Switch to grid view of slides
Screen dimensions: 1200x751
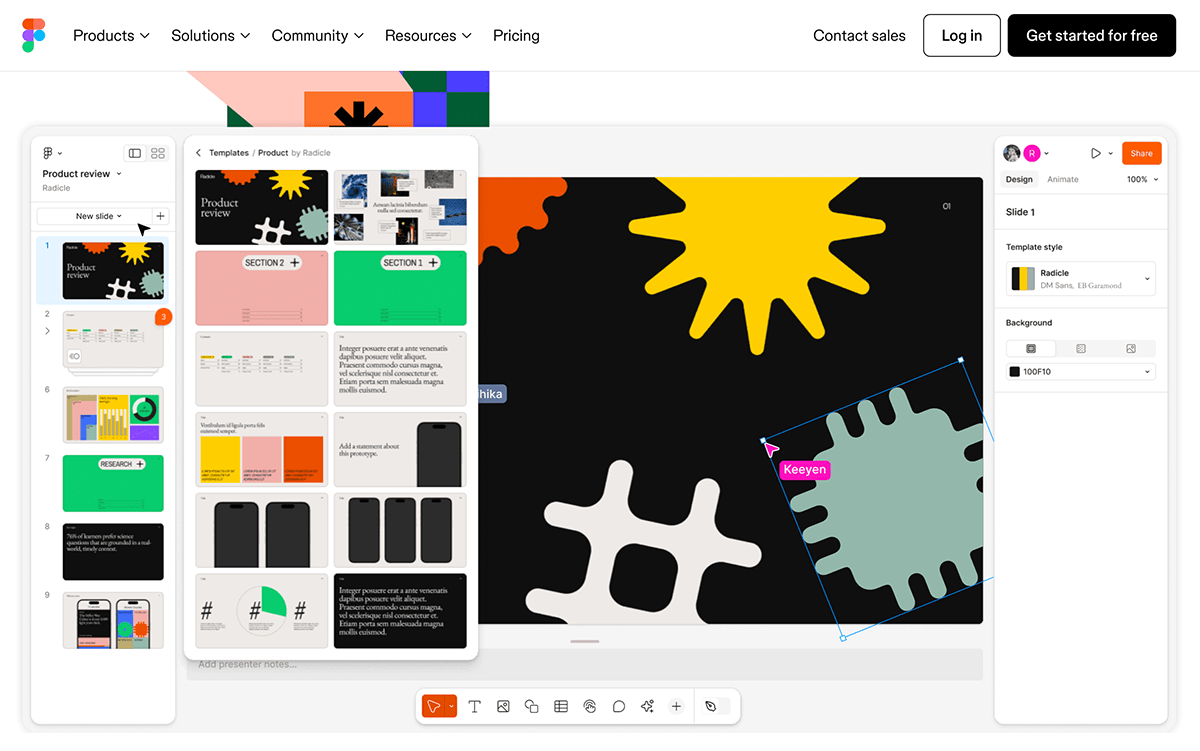[158, 153]
